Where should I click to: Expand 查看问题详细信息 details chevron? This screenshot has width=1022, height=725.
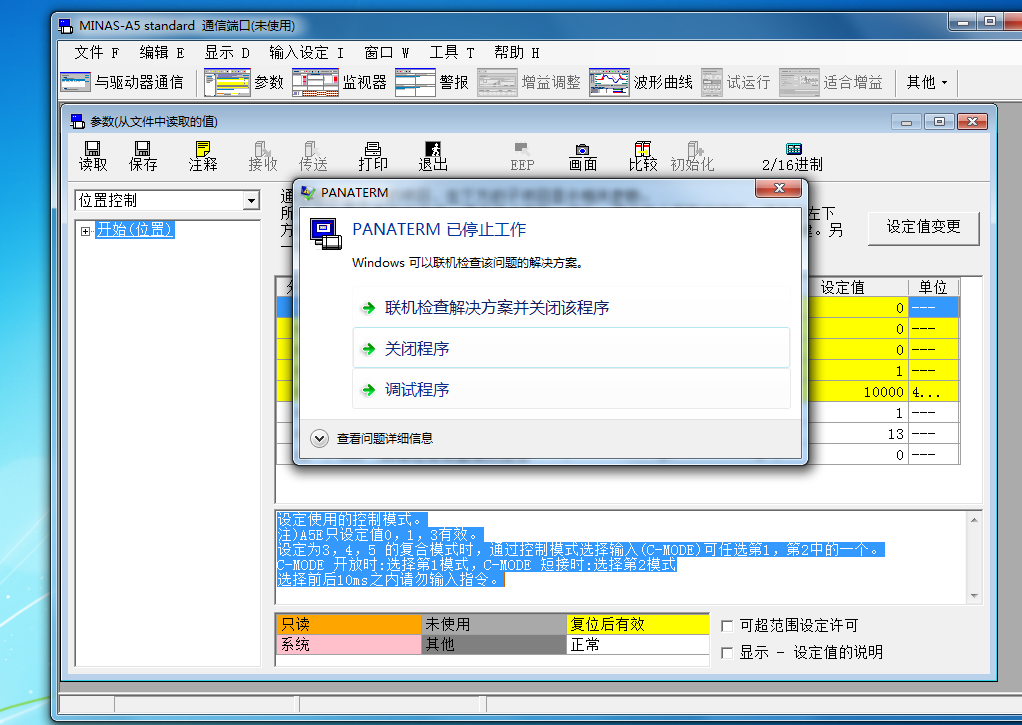[x=320, y=438]
